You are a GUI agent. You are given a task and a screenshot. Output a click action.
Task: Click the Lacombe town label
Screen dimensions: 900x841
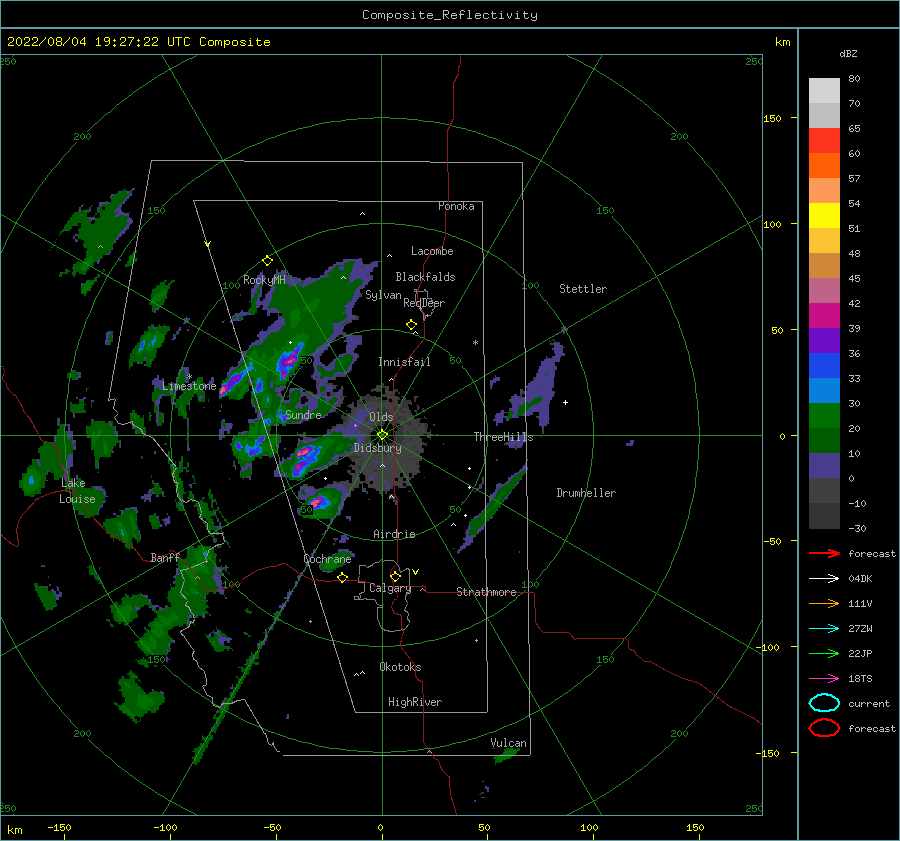click(432, 251)
